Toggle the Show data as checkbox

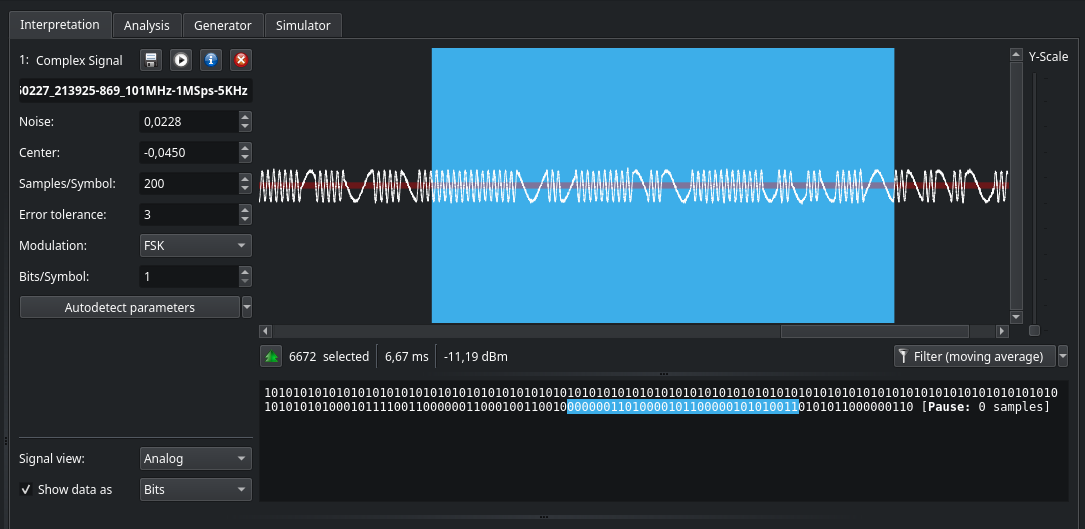point(27,490)
